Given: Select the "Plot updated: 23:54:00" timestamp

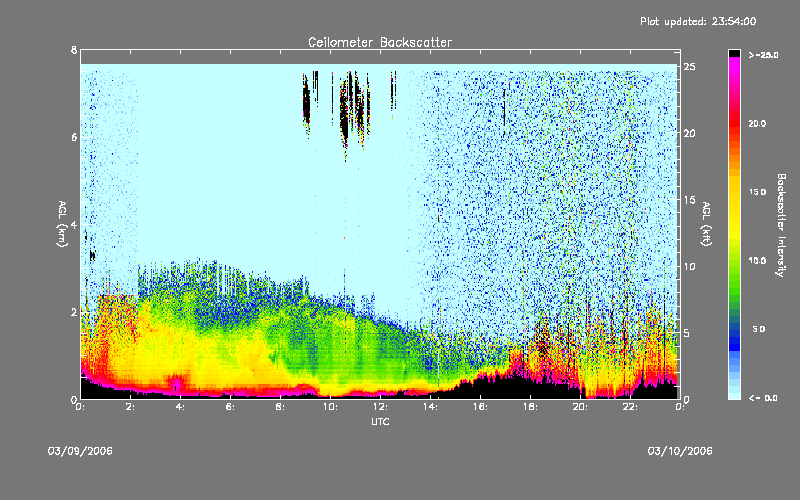Looking at the screenshot, I should click(698, 21).
